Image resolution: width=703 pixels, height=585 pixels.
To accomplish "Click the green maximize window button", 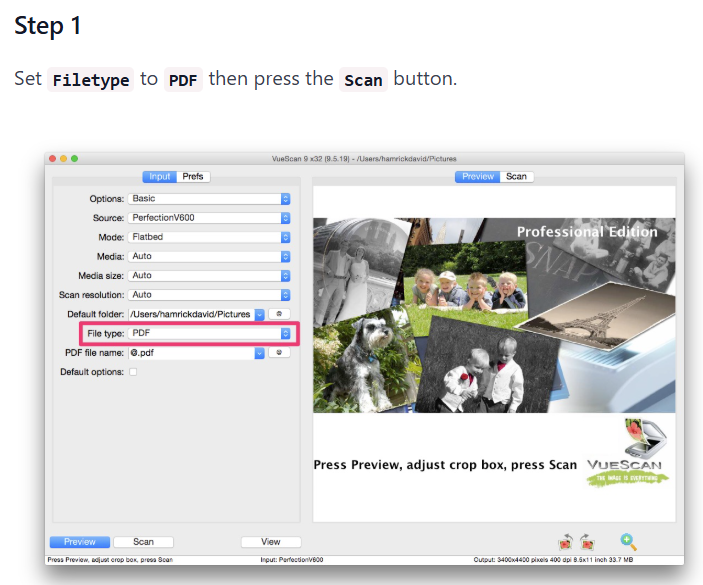I will (74, 159).
